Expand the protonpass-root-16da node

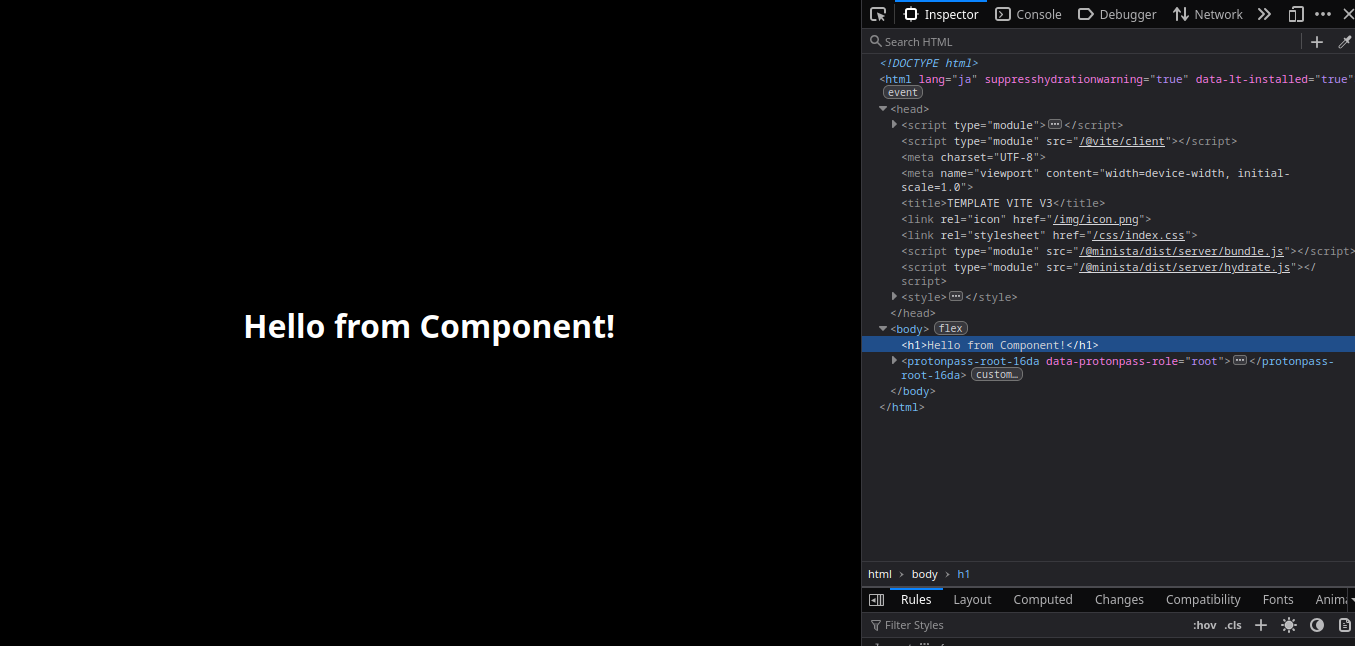tap(894, 360)
